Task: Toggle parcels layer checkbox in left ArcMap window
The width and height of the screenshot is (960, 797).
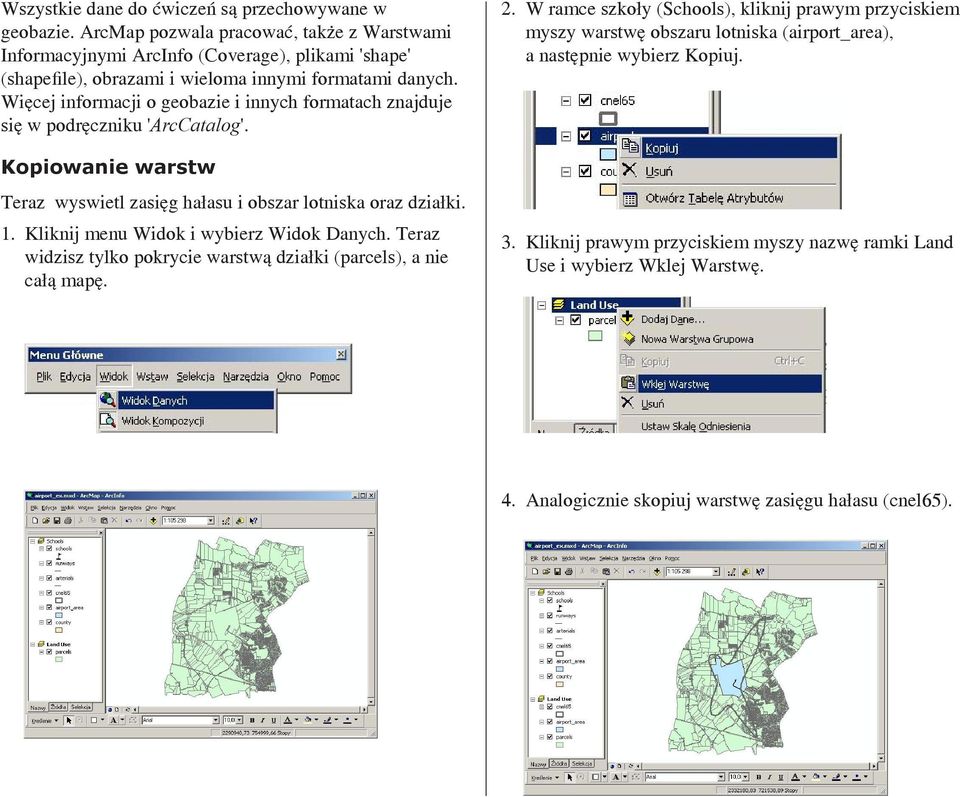Action: [x=50, y=652]
